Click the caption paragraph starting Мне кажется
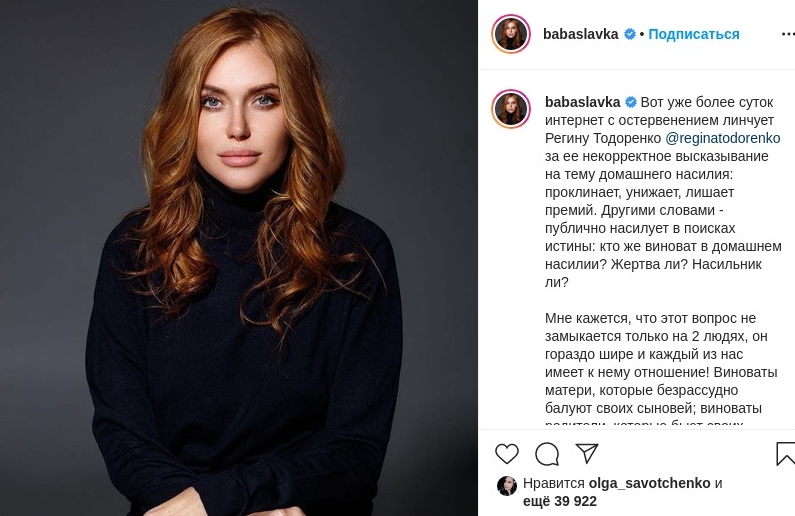Viewport: 795px width, 516px height. pos(661,363)
